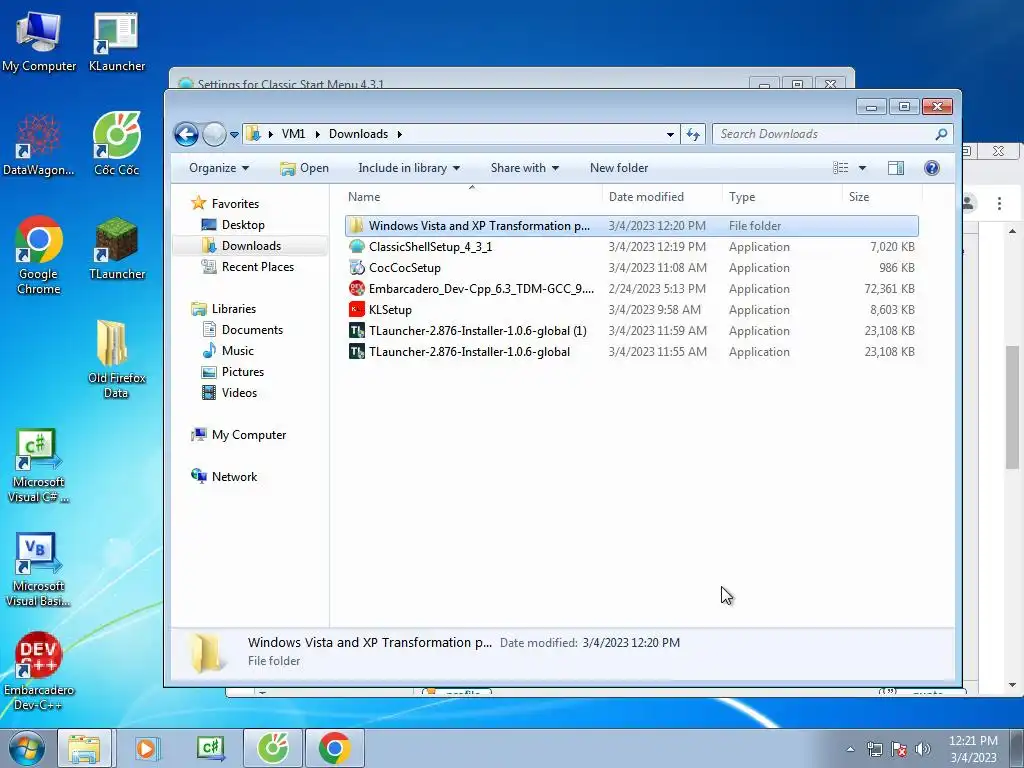The height and width of the screenshot is (768, 1024).
Task: Show hidden tray icons arrow
Action: pyautogui.click(x=850, y=749)
